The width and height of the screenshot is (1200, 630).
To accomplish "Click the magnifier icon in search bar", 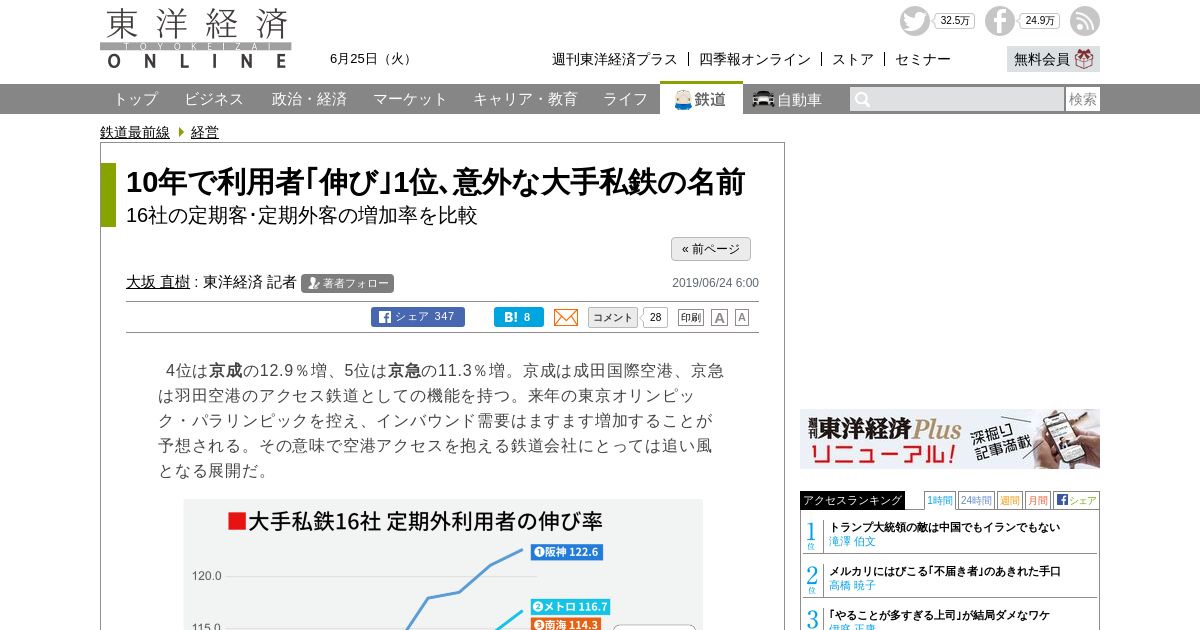I will pyautogui.click(x=863, y=99).
